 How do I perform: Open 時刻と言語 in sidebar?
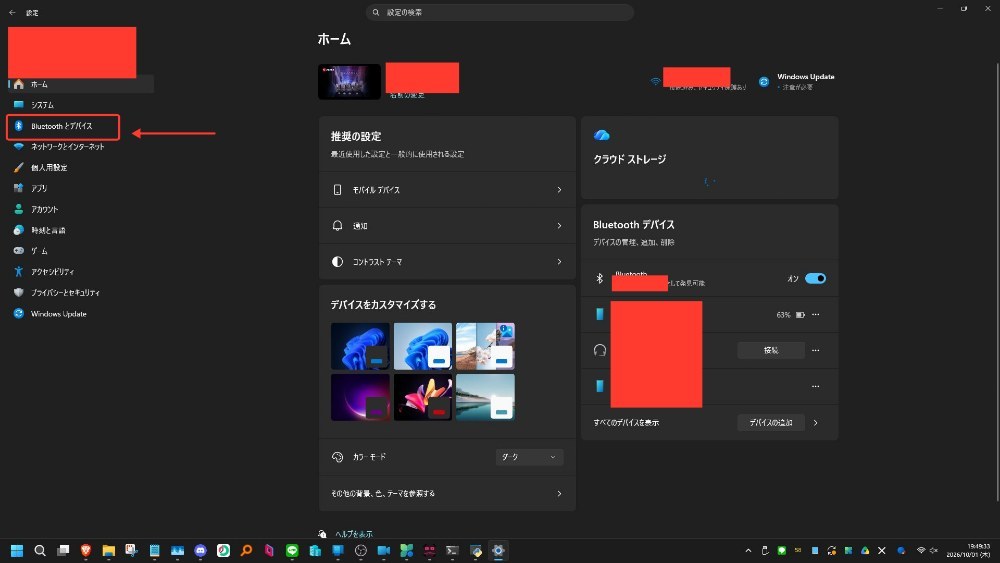coord(80,230)
